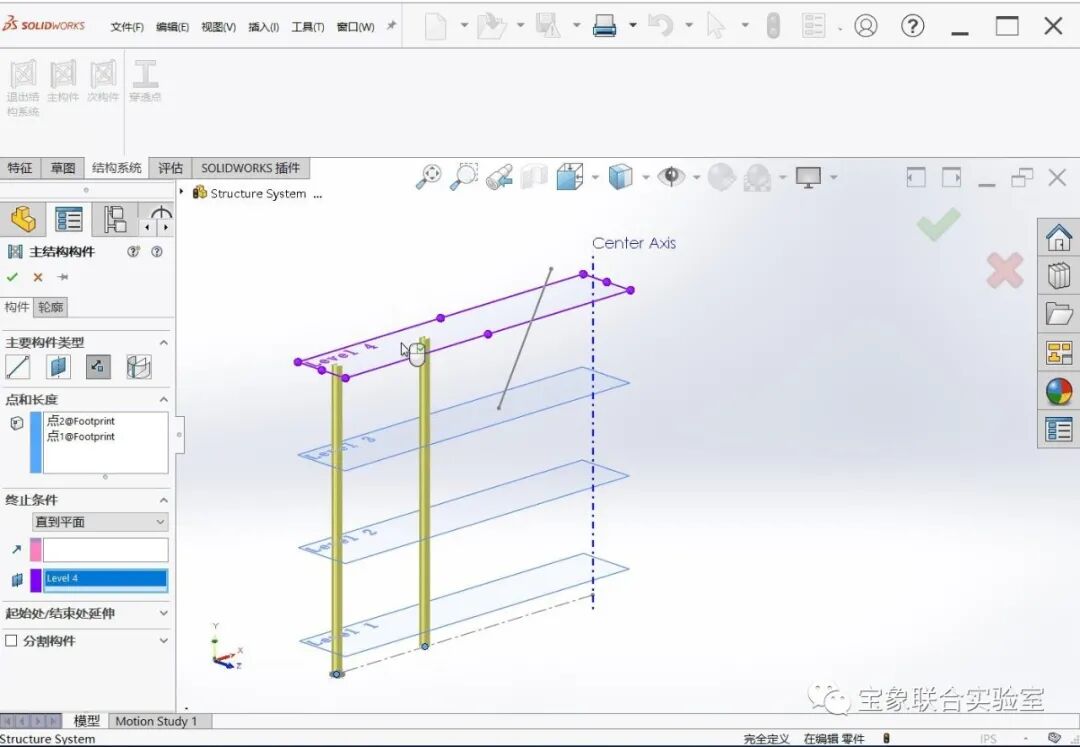
Task: Click the View Settings monitor icon
Action: [x=808, y=177]
